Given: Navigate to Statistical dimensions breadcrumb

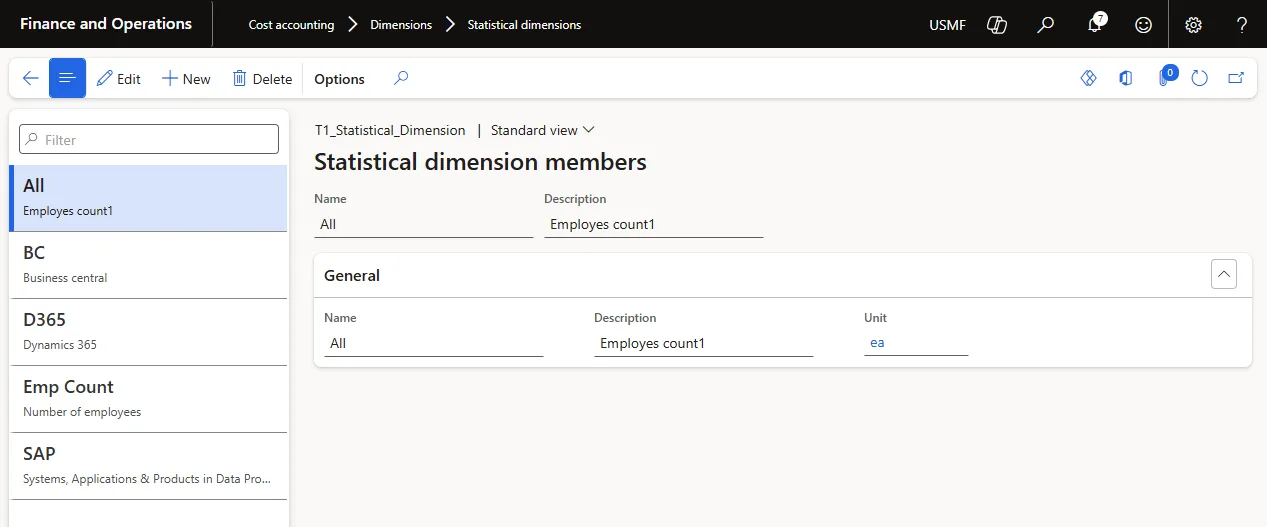Looking at the screenshot, I should [524, 25].
